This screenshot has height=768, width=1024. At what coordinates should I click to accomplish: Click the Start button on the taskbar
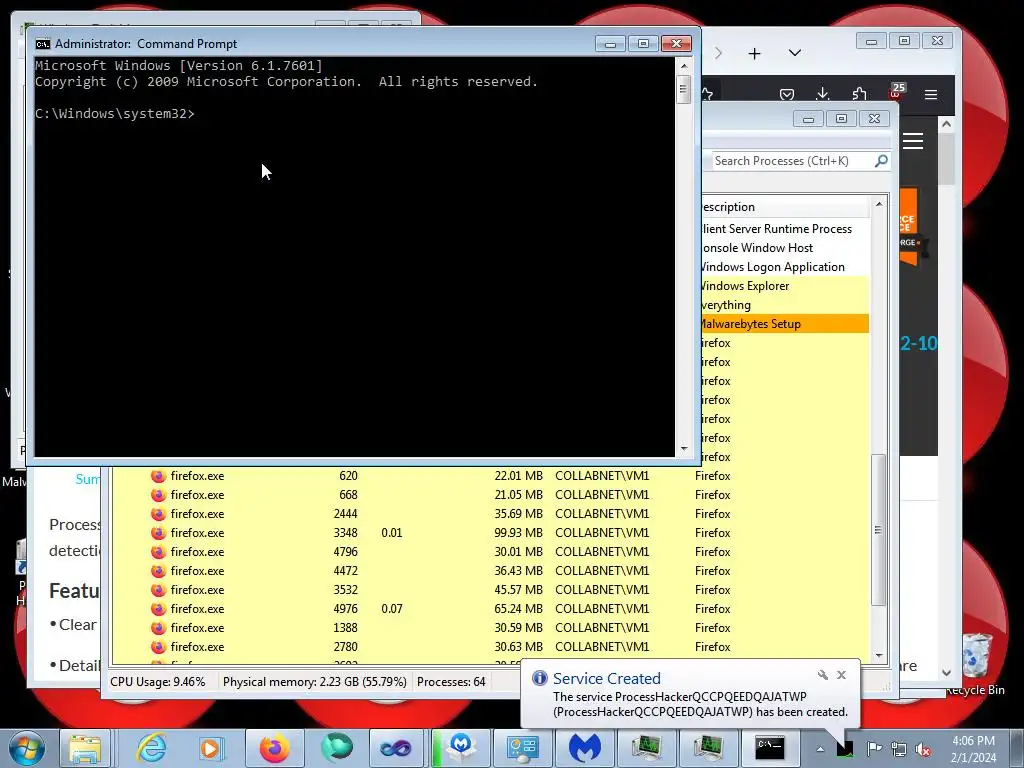point(26,748)
